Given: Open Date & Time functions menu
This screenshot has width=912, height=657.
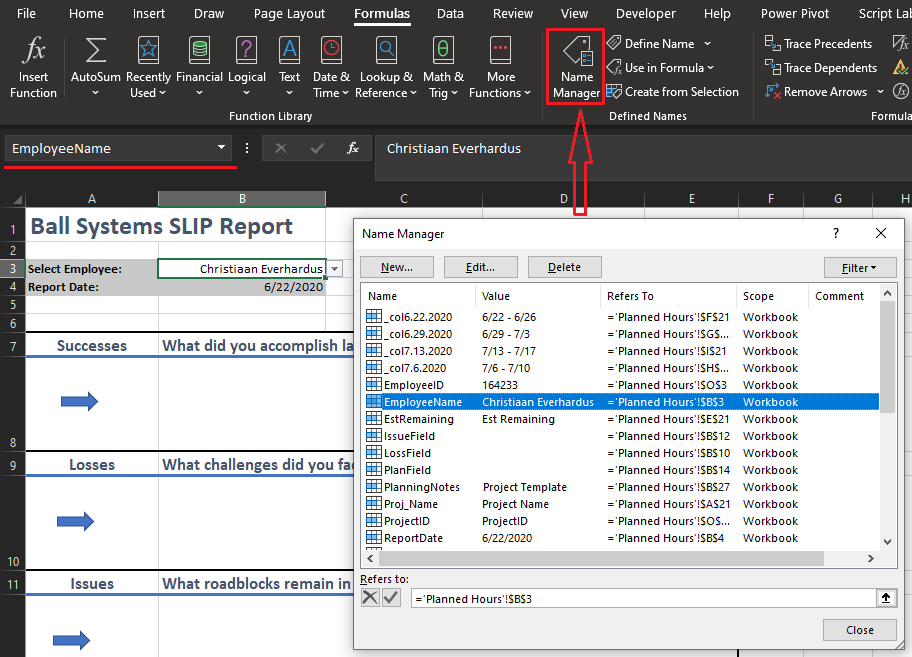Looking at the screenshot, I should pos(331,68).
